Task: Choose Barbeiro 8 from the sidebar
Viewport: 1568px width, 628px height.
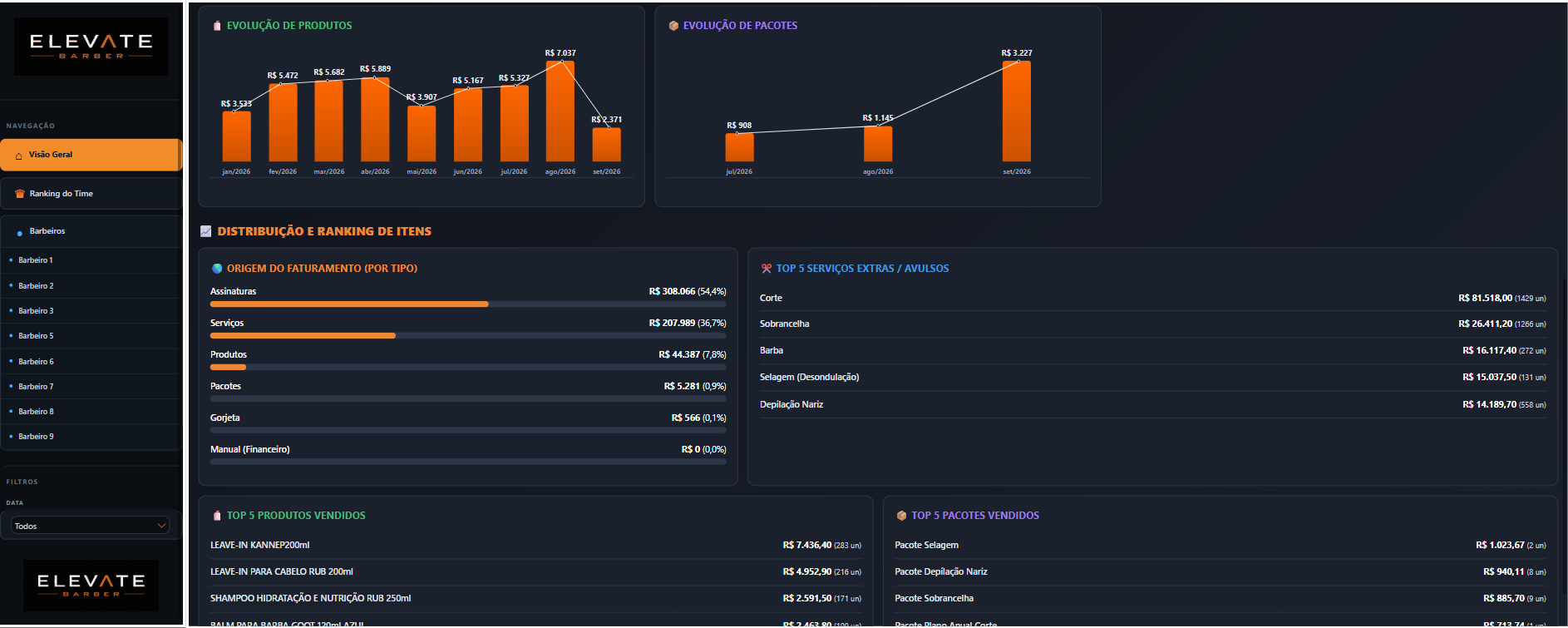Action: [x=91, y=412]
